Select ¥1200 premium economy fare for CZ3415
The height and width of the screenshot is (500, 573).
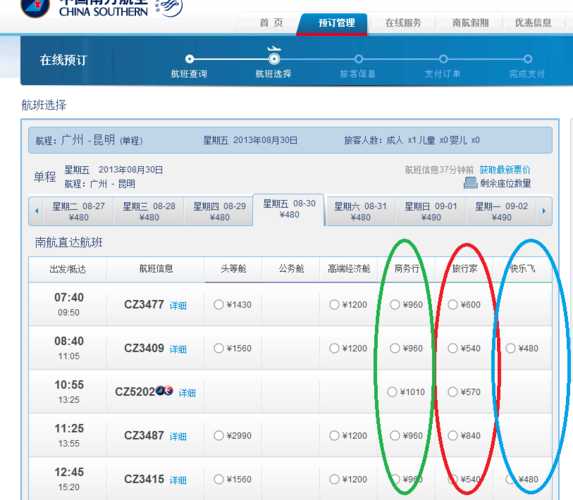(x=334, y=479)
